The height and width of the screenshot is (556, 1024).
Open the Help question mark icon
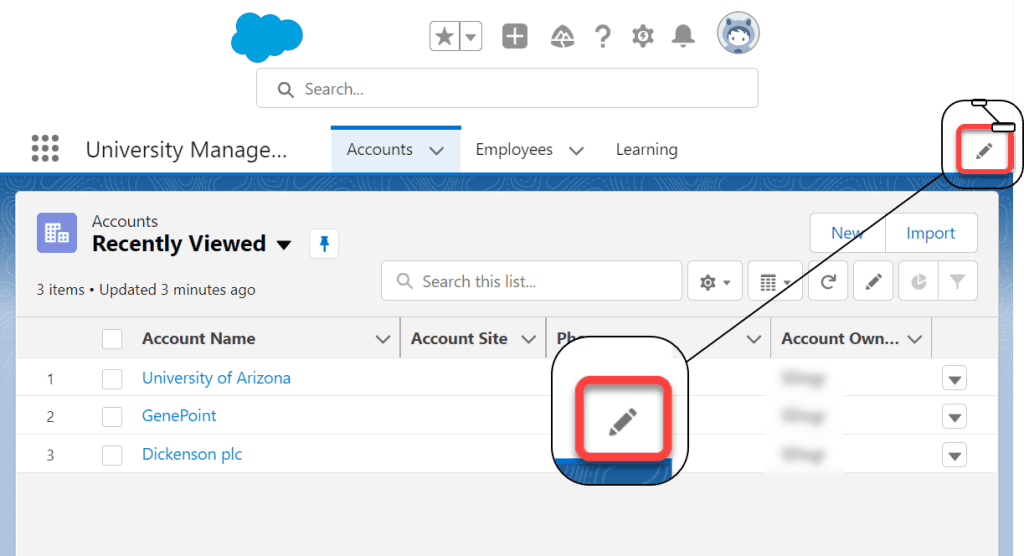[x=603, y=37]
